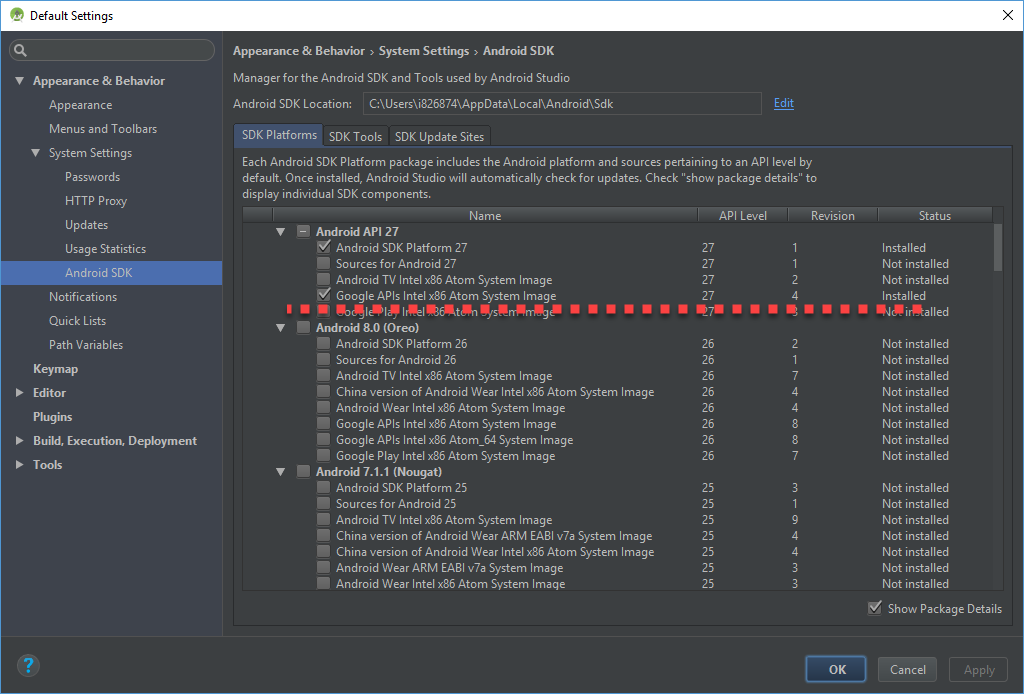Check Google Play Intel x86 Atom System Image 26
This screenshot has width=1024, height=694.
(323, 455)
